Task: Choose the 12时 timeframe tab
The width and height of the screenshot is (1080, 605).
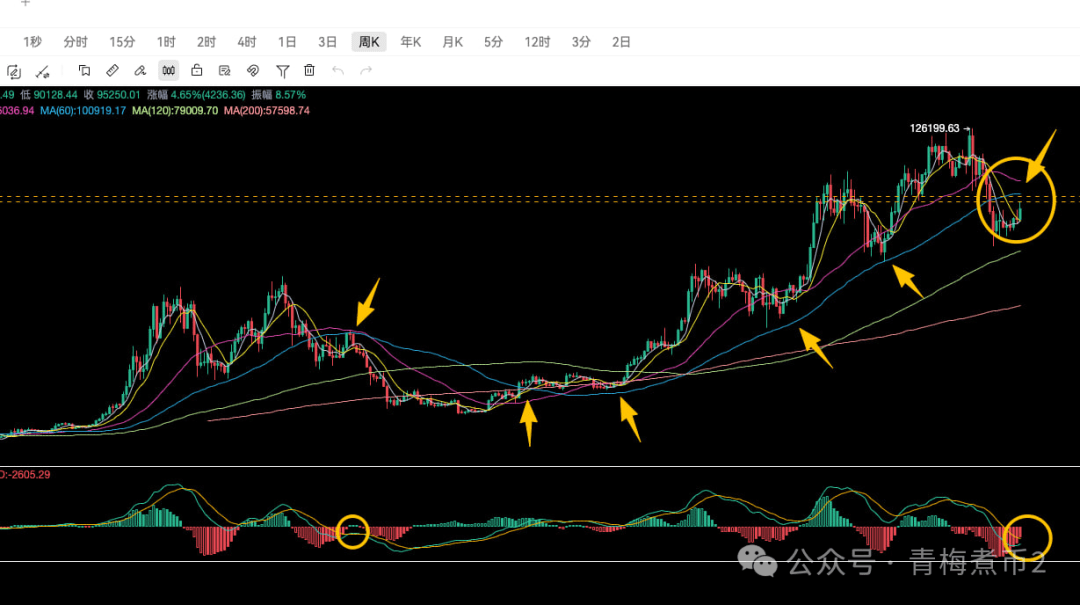Action: [x=537, y=42]
